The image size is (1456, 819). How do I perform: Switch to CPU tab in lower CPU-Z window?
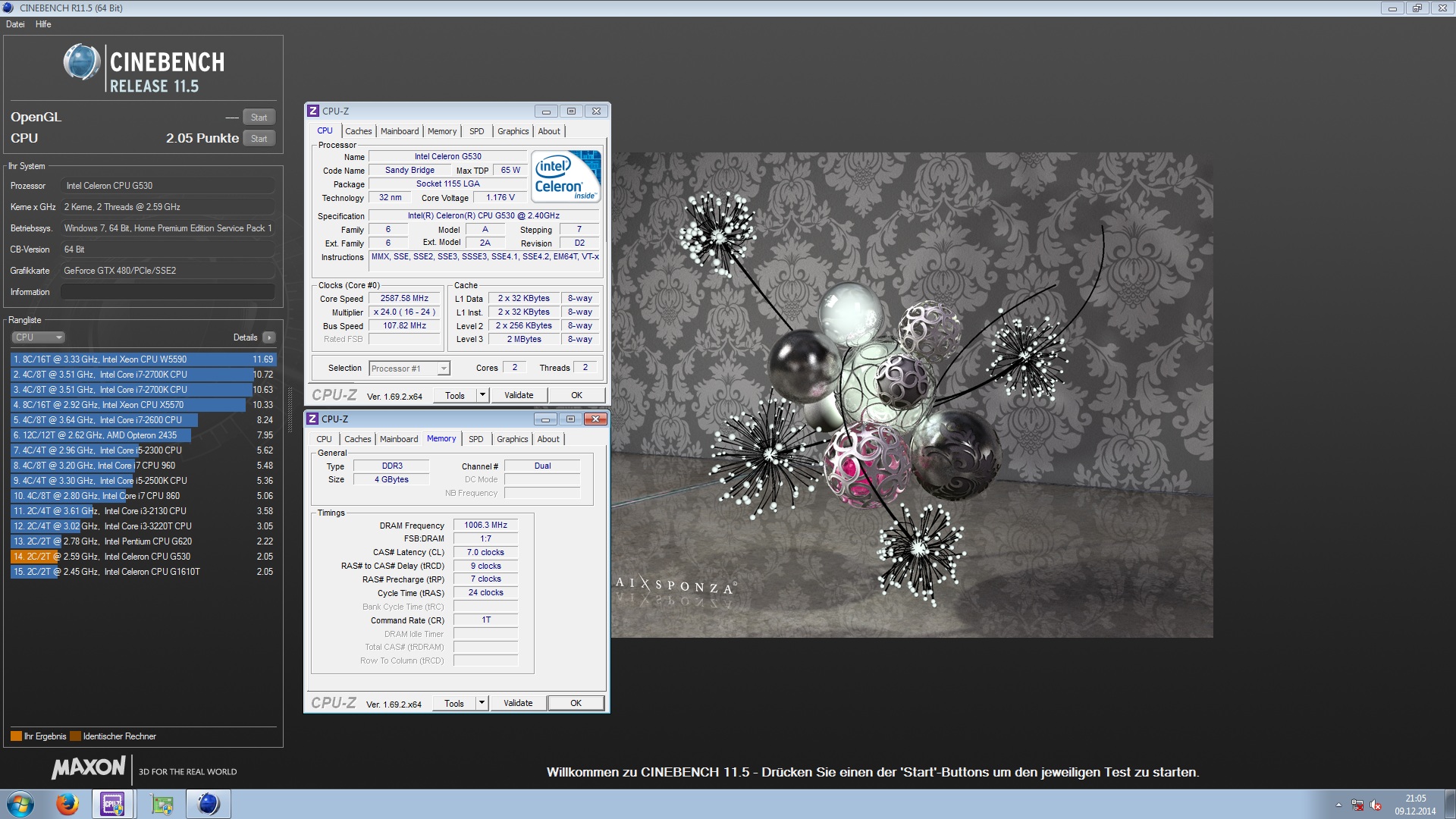(x=324, y=439)
